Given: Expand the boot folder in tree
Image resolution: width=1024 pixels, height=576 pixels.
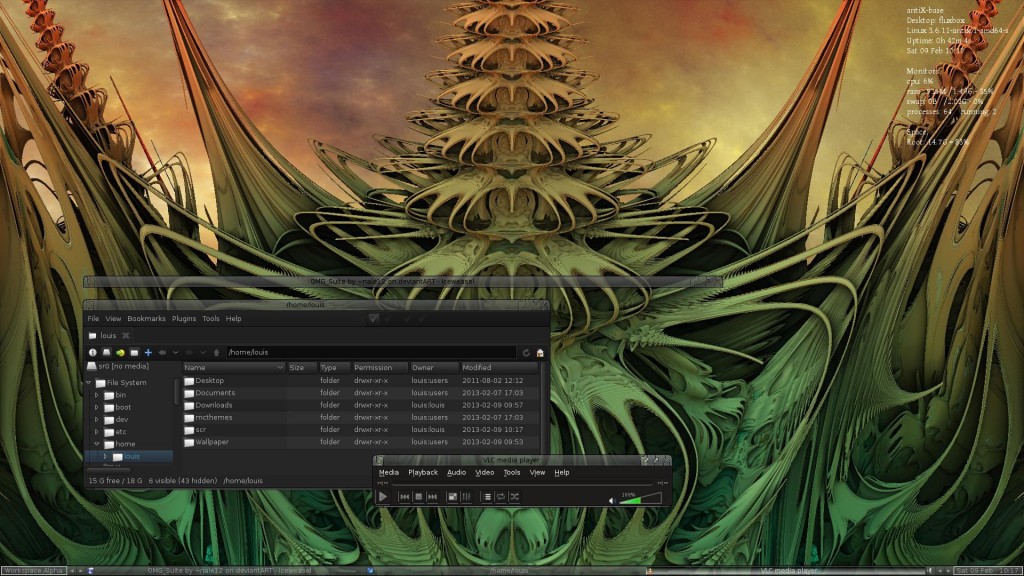Looking at the screenshot, I should (x=97, y=407).
